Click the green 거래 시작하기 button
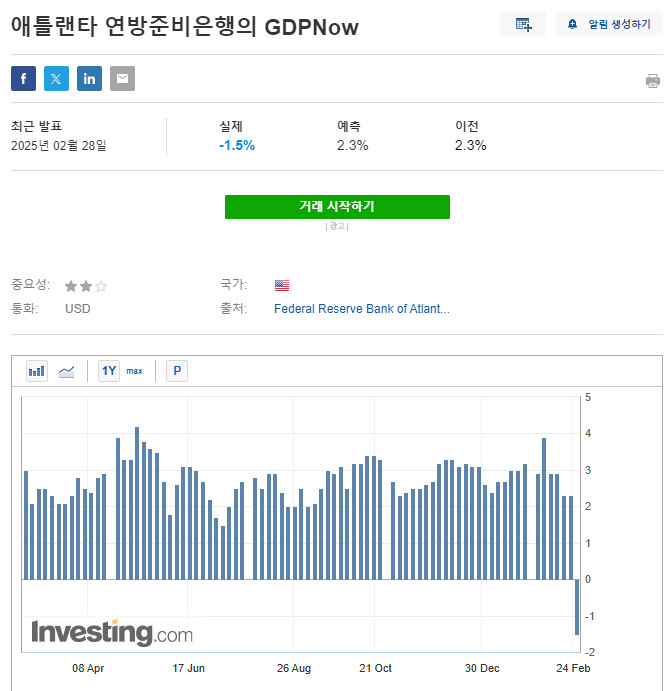 click(337, 207)
